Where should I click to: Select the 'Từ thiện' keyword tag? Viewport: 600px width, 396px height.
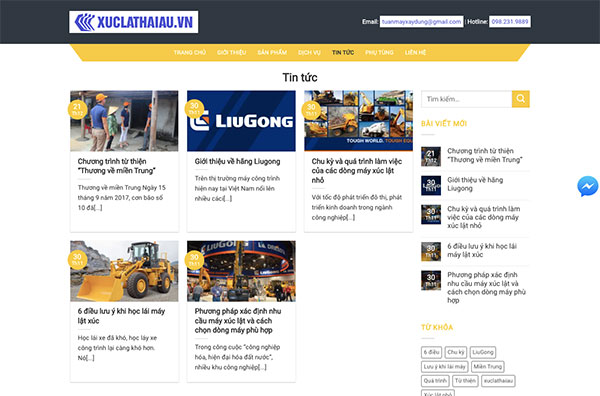coord(465,381)
